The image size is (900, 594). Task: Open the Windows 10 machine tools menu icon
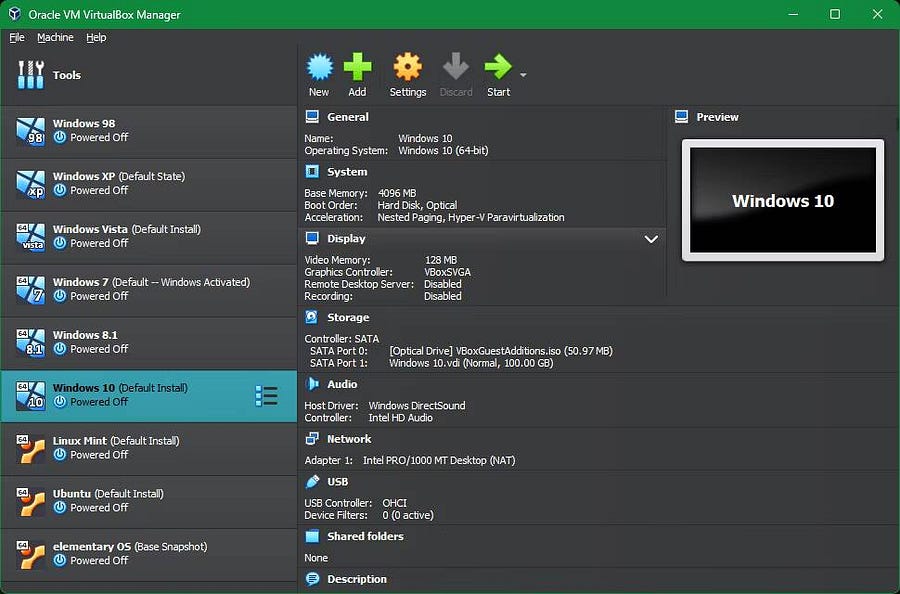pos(266,396)
